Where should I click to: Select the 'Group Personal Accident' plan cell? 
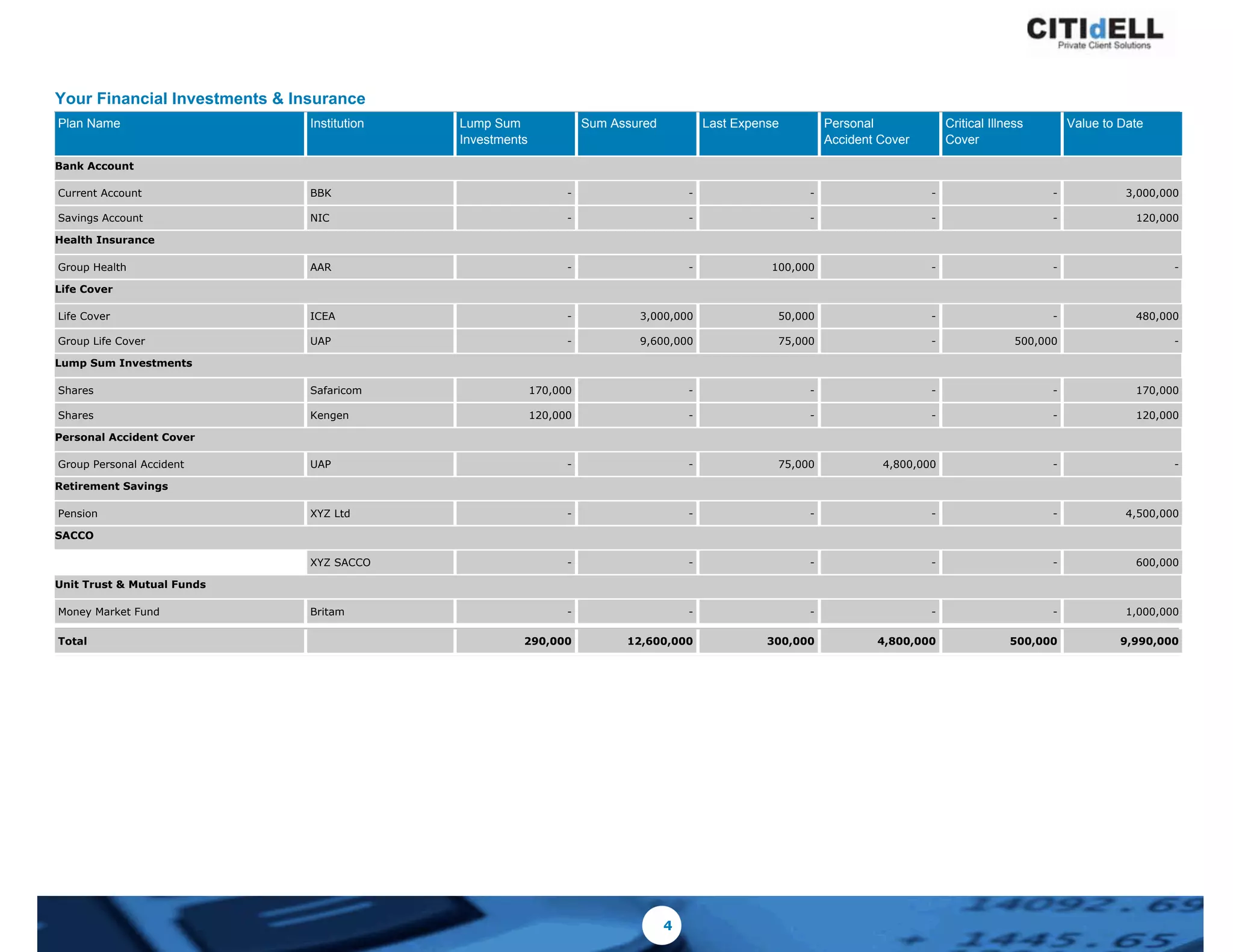click(179, 465)
